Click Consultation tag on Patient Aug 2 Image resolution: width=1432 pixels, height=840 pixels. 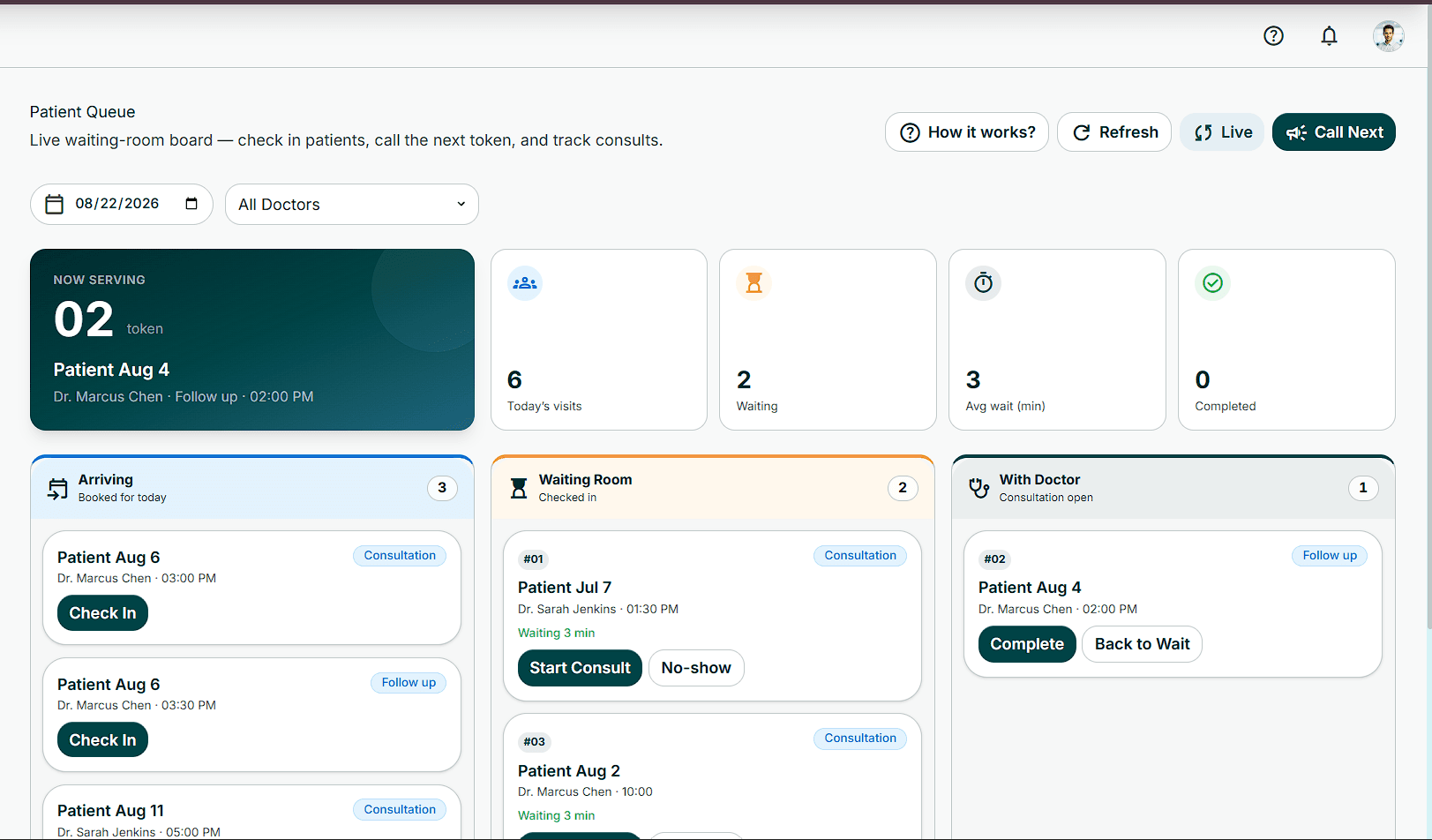[860, 739]
